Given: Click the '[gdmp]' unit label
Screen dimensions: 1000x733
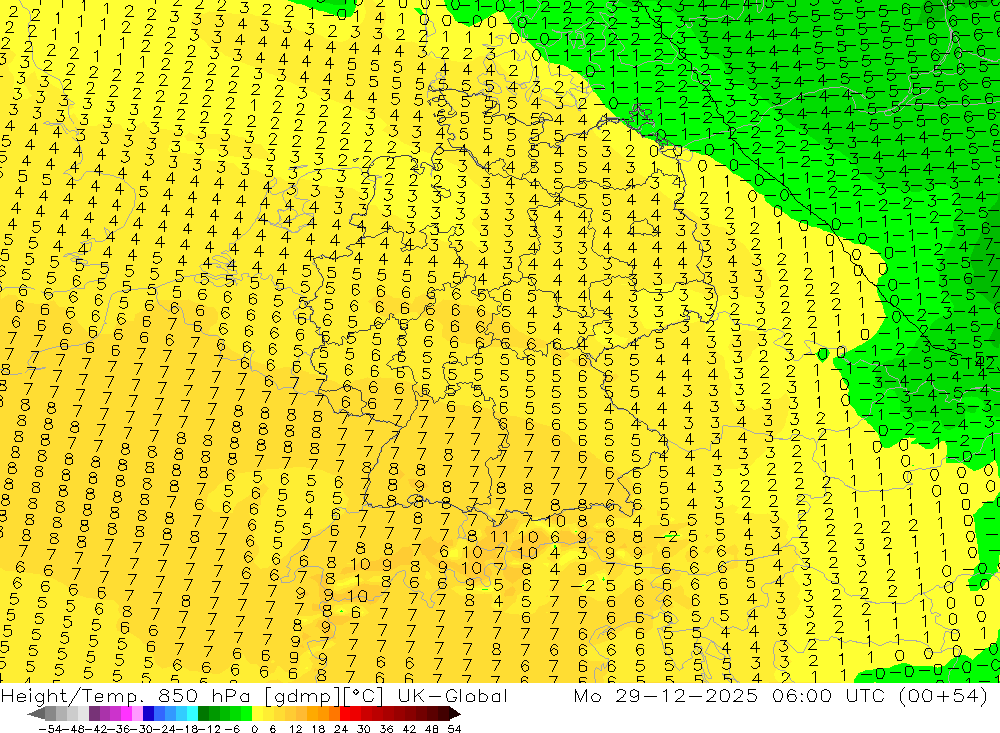Looking at the screenshot, I should (x=302, y=696).
